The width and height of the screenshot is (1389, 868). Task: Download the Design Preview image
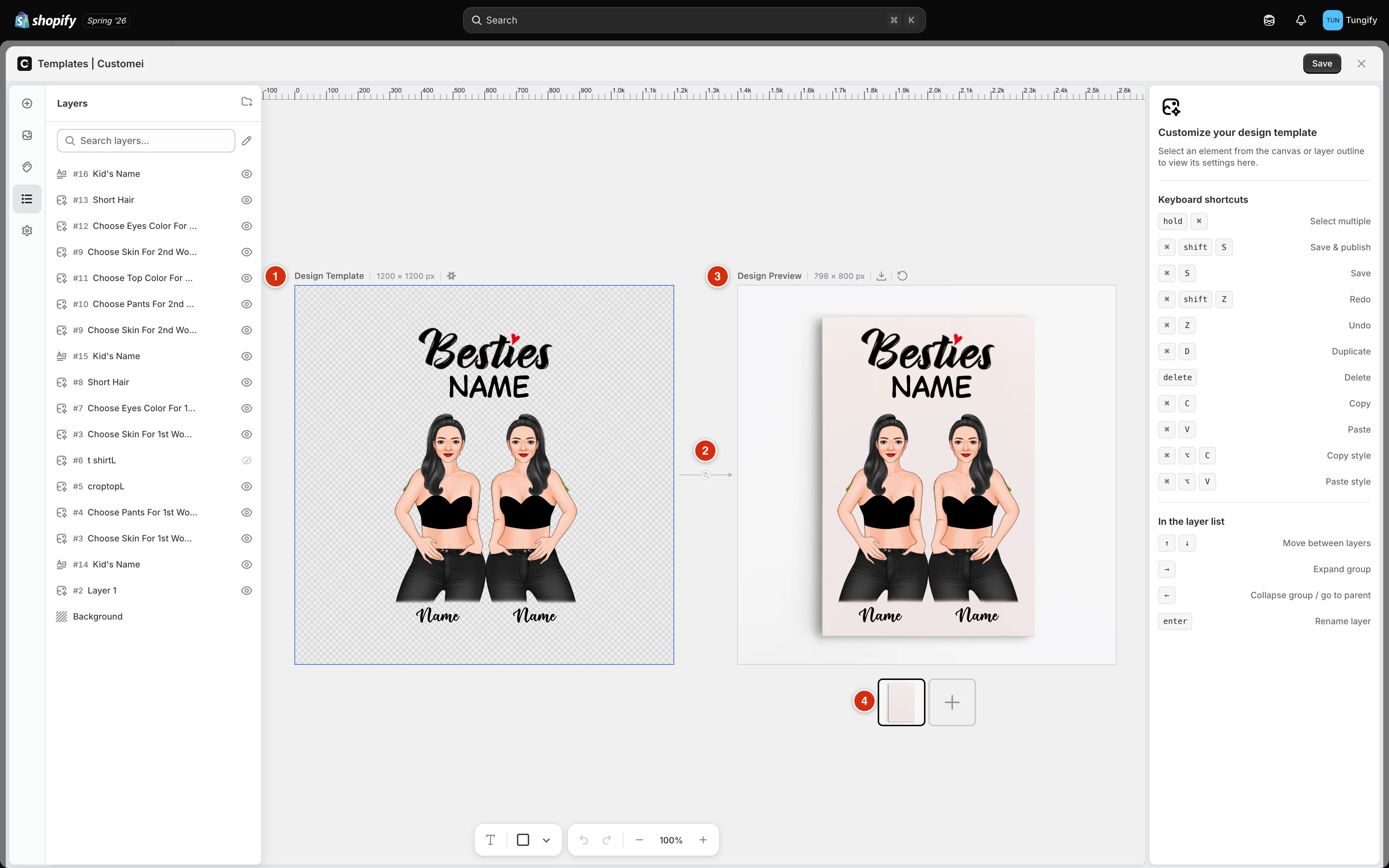(x=882, y=276)
